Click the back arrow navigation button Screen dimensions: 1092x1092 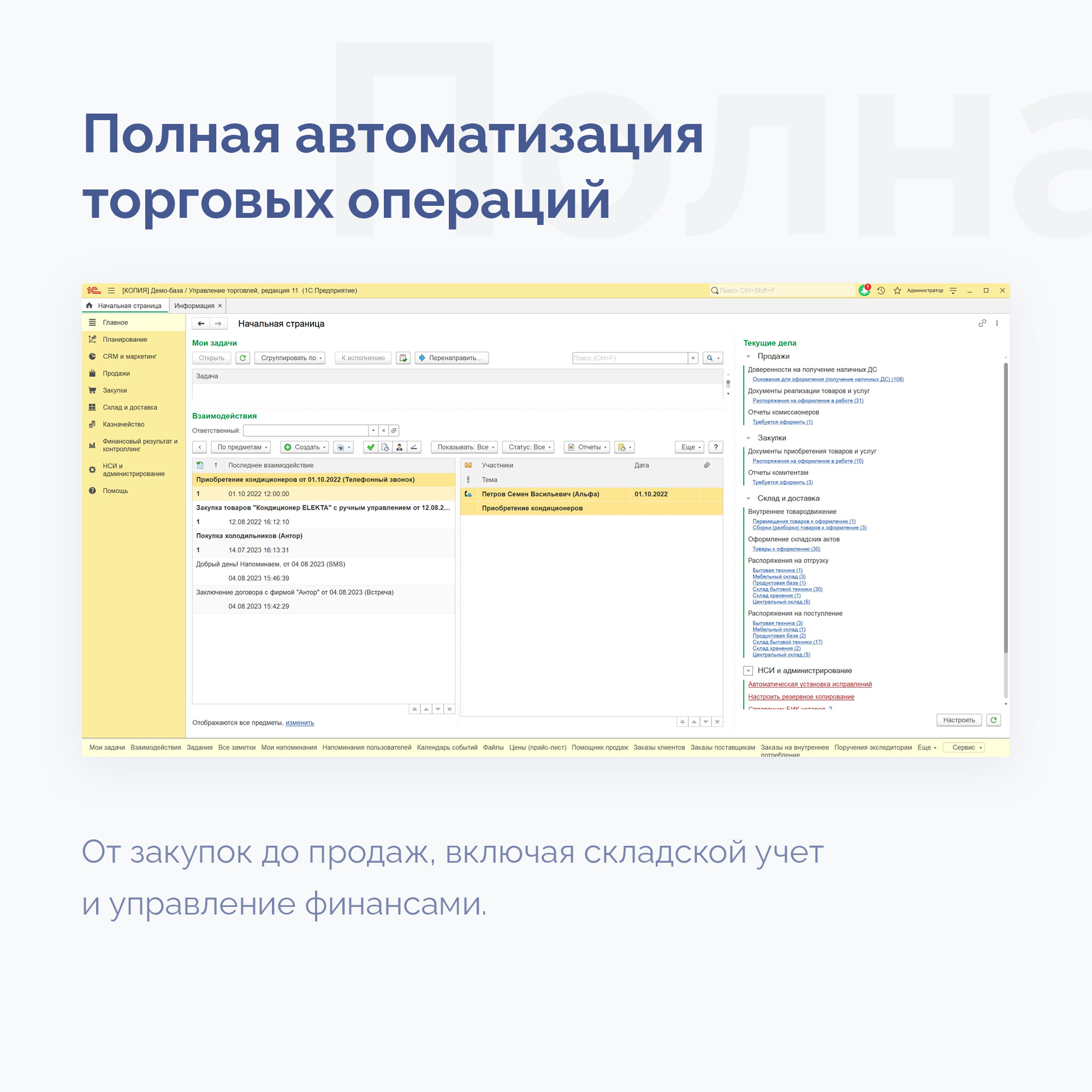[x=200, y=324]
